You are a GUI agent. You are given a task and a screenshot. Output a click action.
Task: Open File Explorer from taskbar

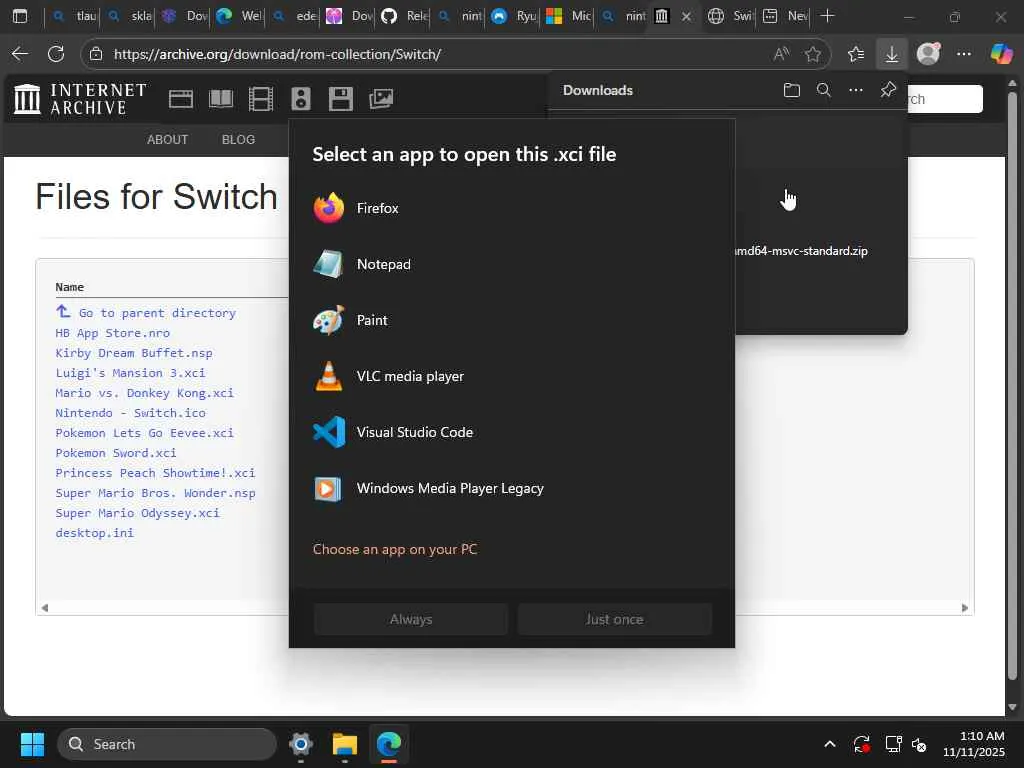tap(344, 744)
